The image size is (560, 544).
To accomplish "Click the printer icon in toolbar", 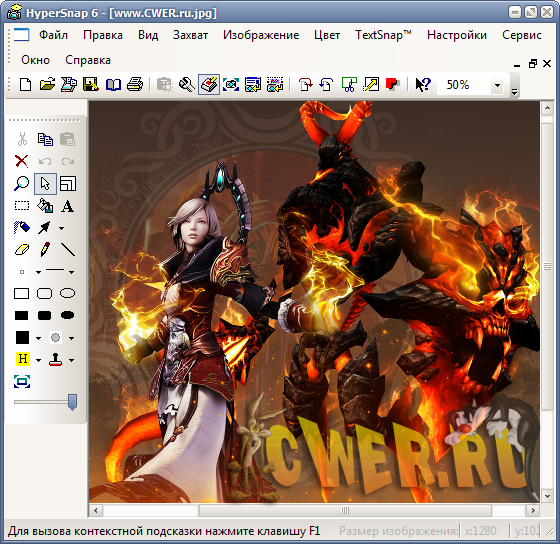I will point(135,85).
